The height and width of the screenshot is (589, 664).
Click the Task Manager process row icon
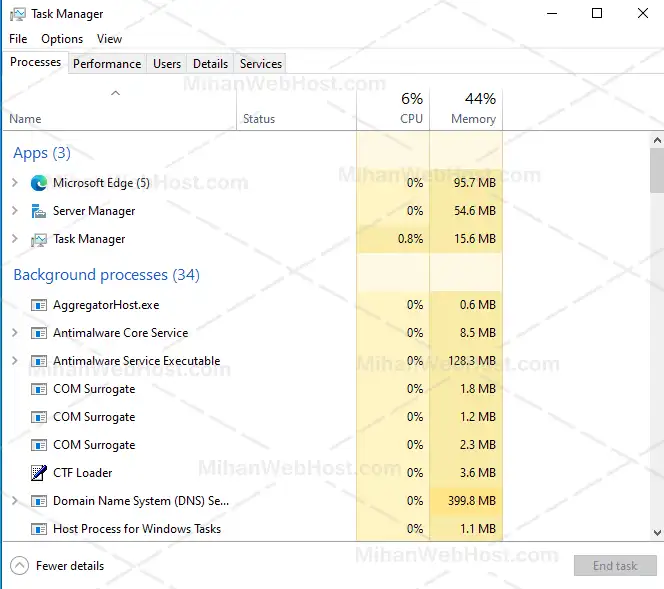[x=39, y=239]
